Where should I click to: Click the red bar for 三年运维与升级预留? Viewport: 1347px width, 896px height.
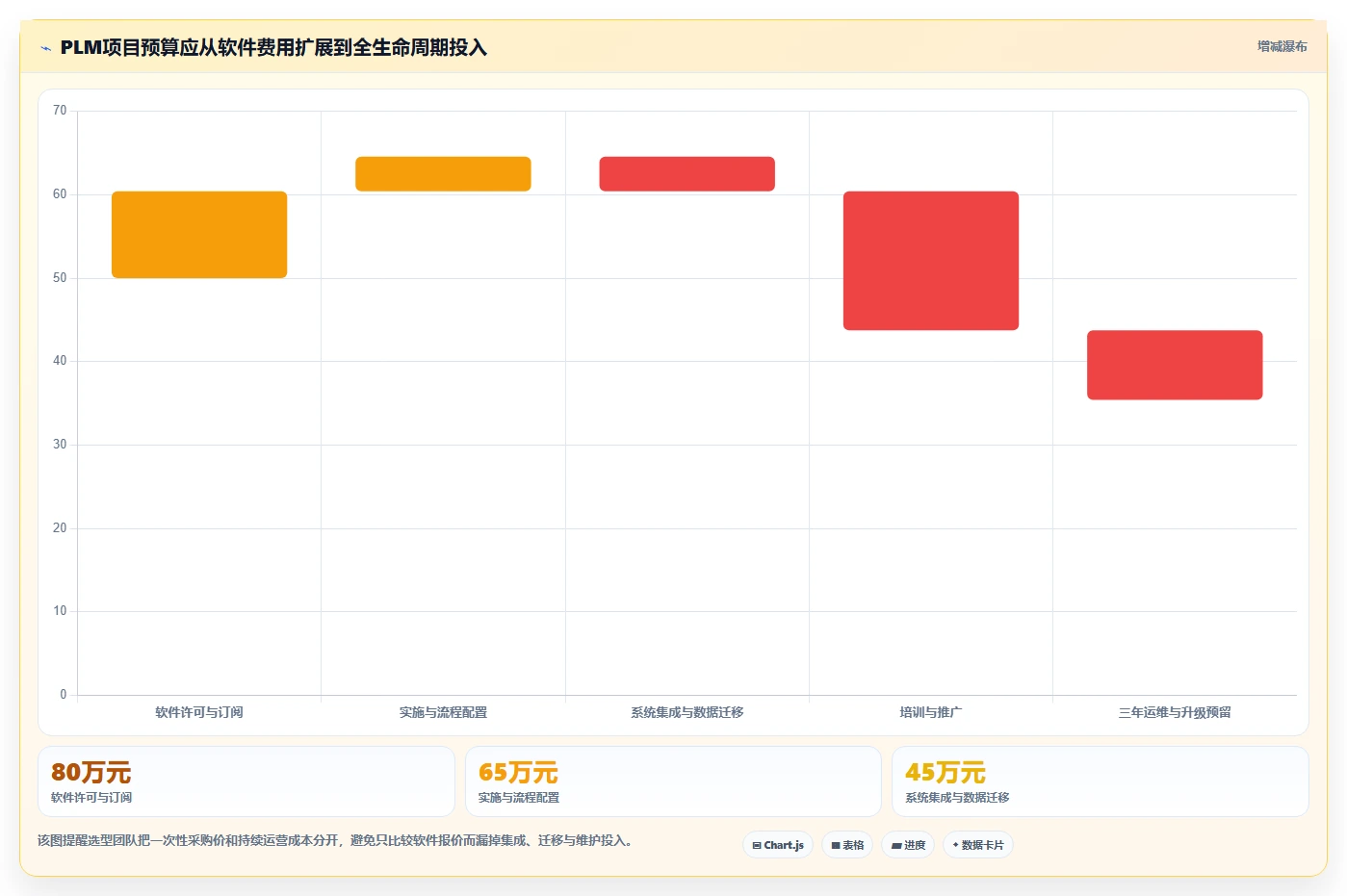[x=1175, y=365]
